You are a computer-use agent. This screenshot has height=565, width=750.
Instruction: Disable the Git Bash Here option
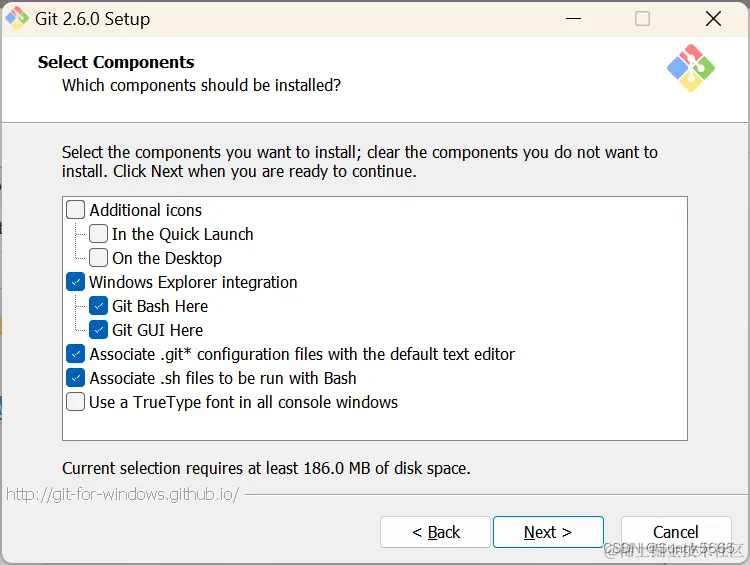99,306
